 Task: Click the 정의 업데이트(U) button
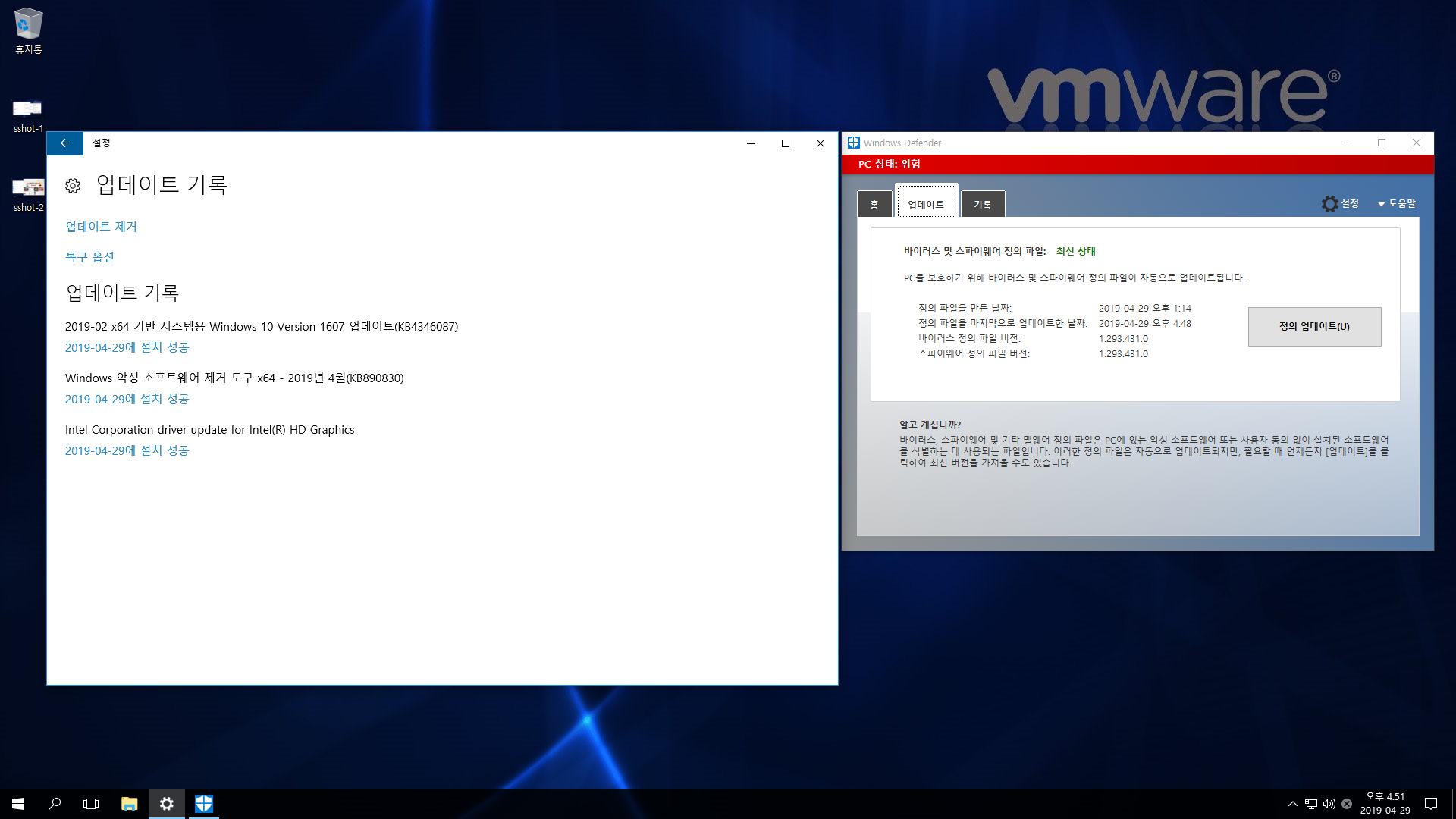click(x=1313, y=327)
